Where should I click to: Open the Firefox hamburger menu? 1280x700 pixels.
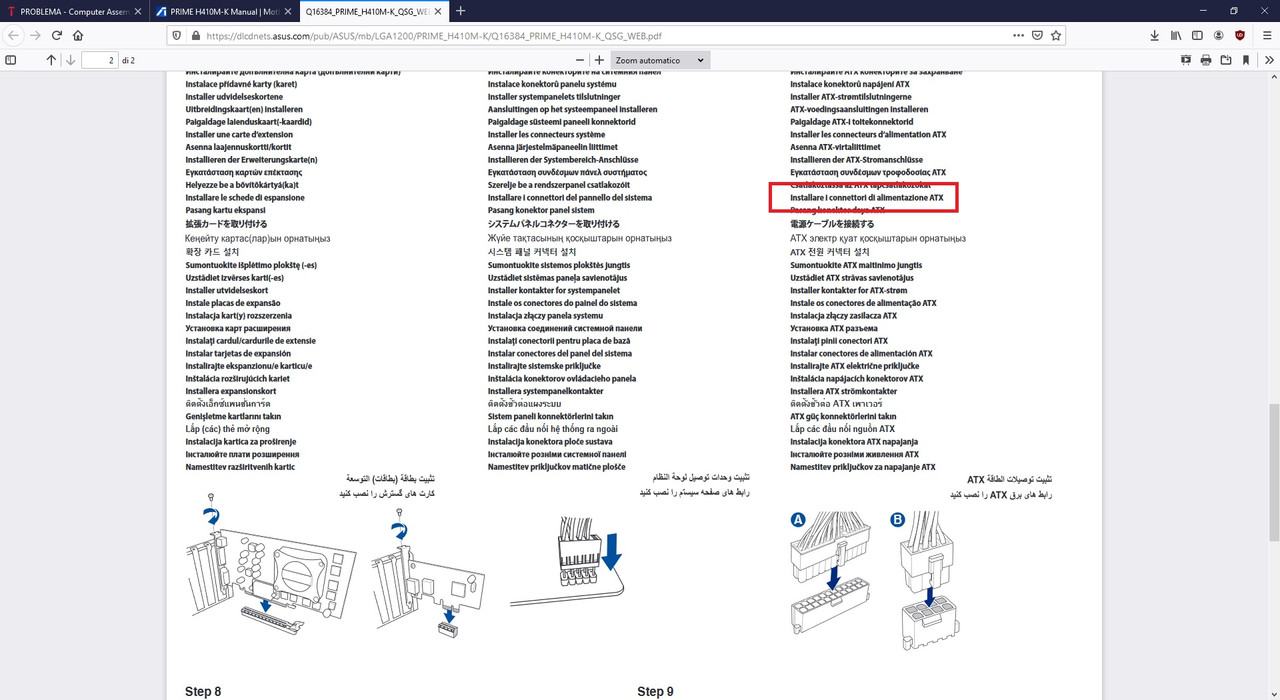click(x=1267, y=35)
